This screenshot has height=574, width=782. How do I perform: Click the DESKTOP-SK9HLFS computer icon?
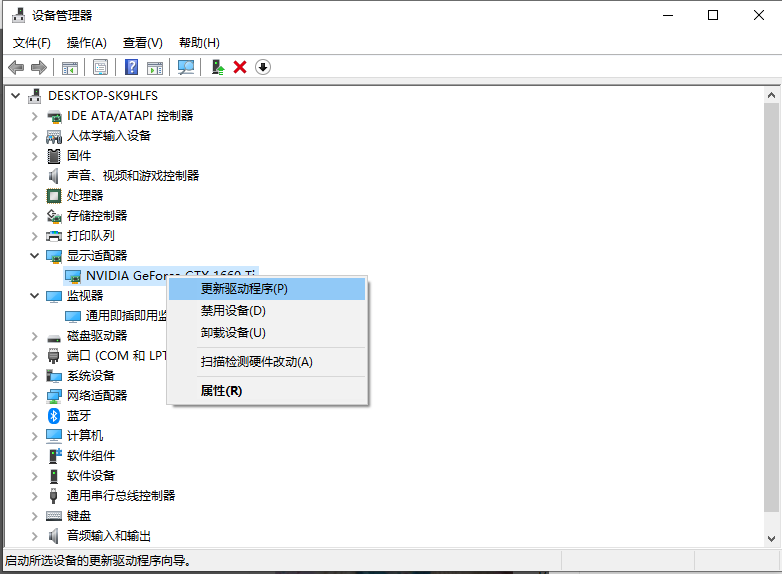(x=34, y=96)
